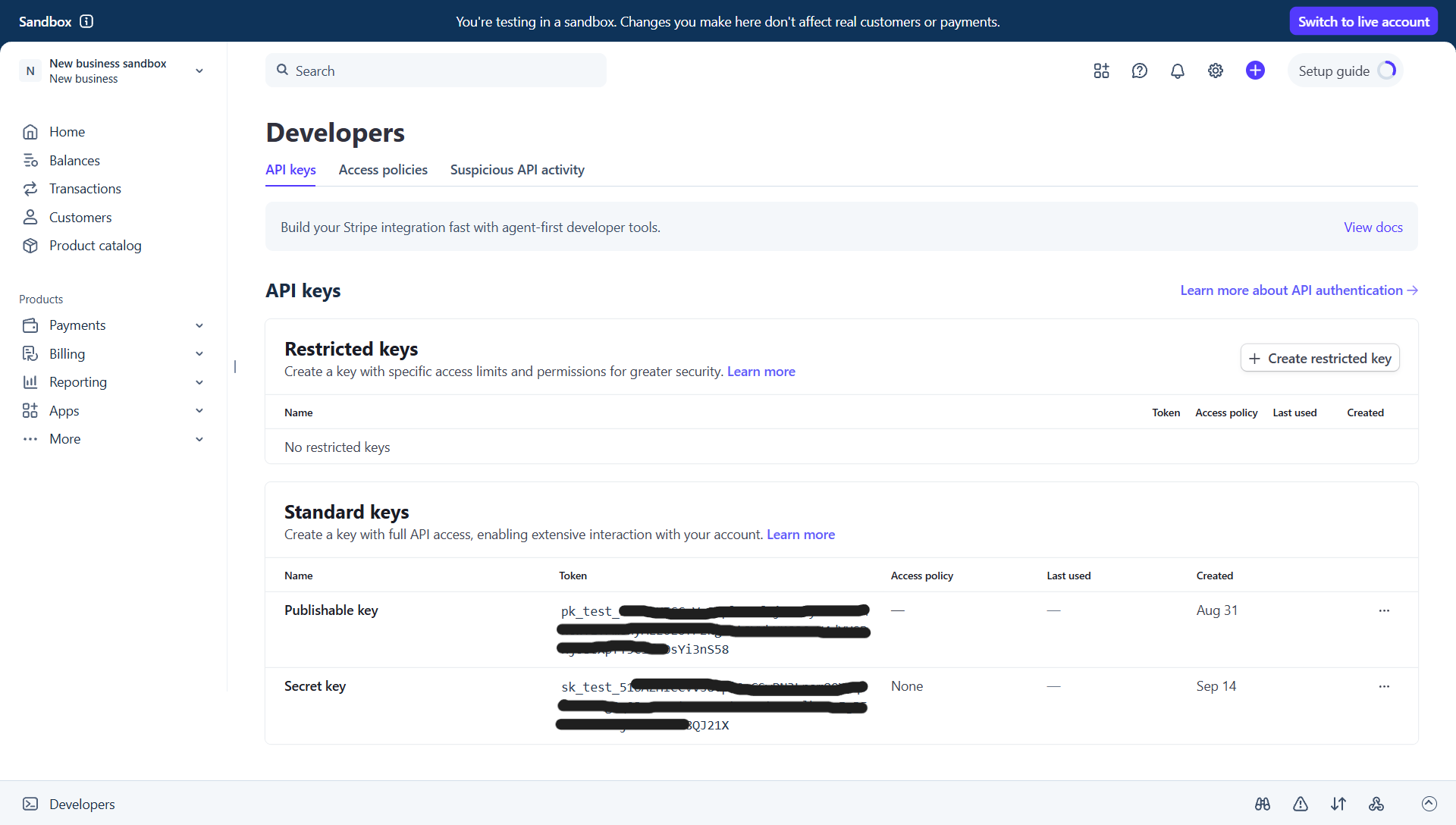Viewport: 1456px width, 825px height.
Task: Click the Sandbox info icon
Action: coord(86,21)
